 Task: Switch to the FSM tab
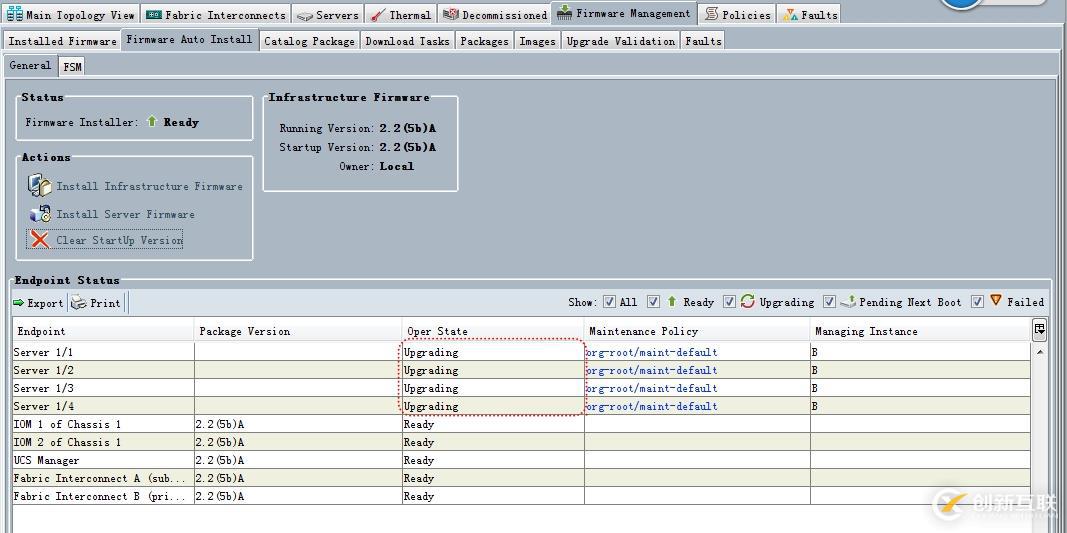[x=72, y=67]
